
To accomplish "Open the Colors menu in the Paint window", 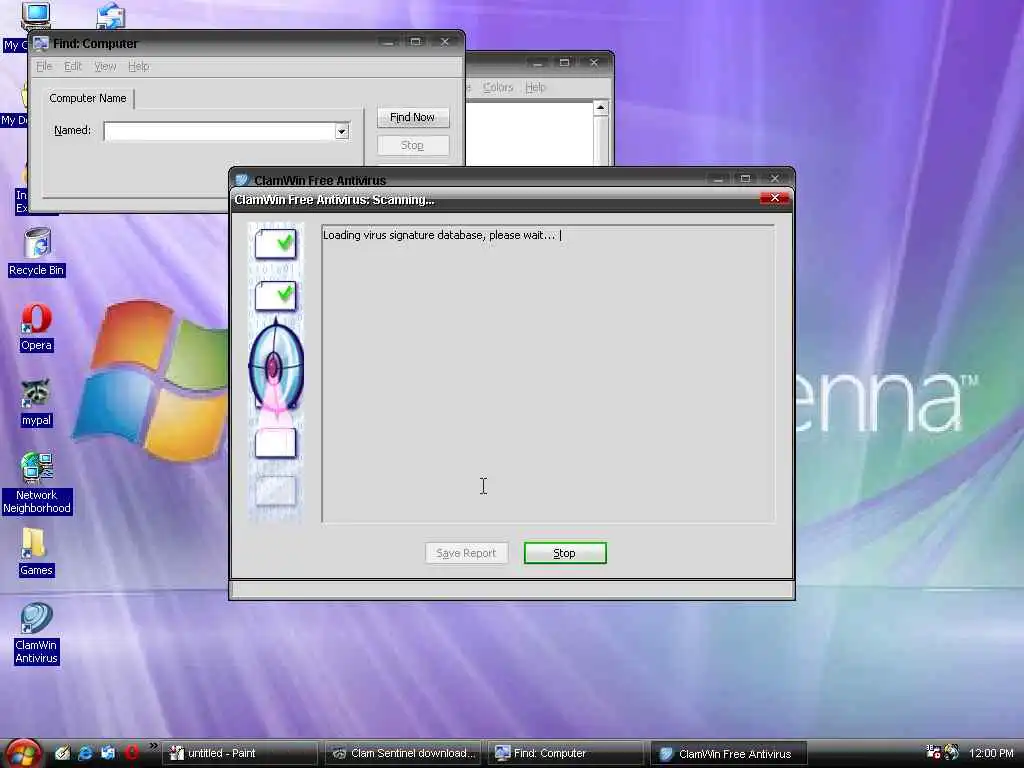I will 498,87.
